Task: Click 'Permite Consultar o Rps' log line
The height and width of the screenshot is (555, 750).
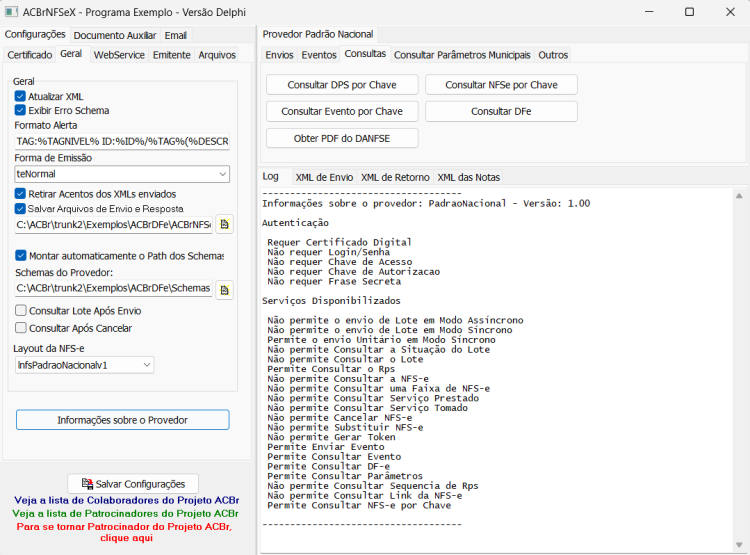Action: [x=331, y=369]
